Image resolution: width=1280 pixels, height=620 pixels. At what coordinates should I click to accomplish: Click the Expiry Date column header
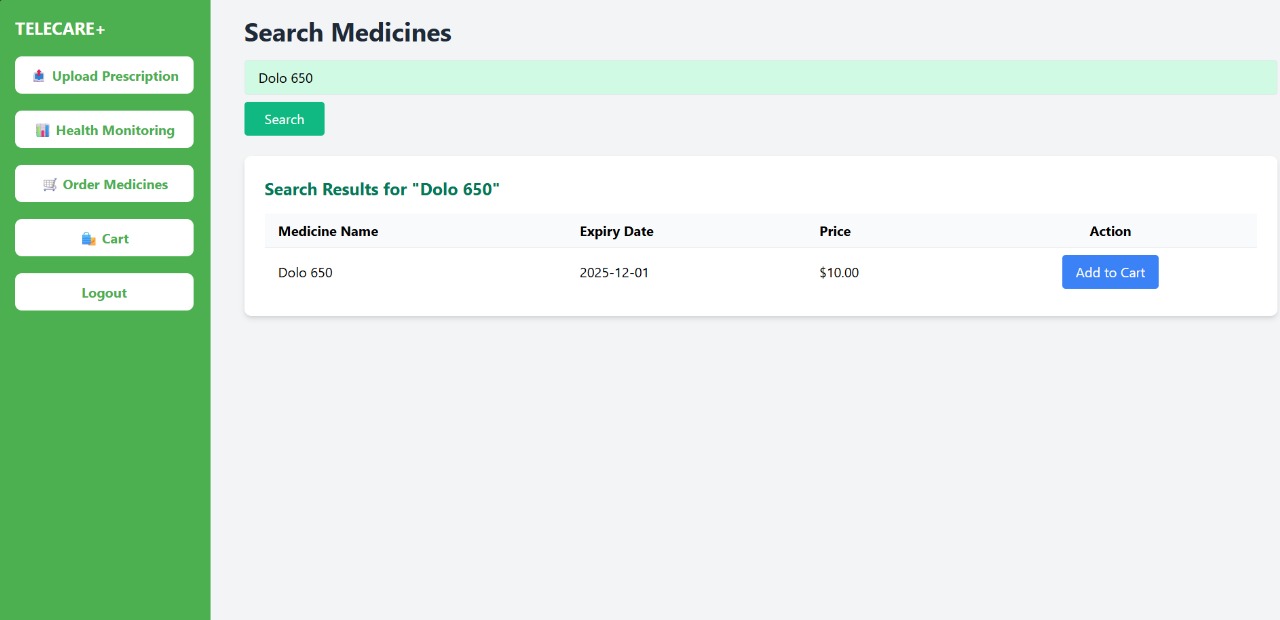pos(616,231)
